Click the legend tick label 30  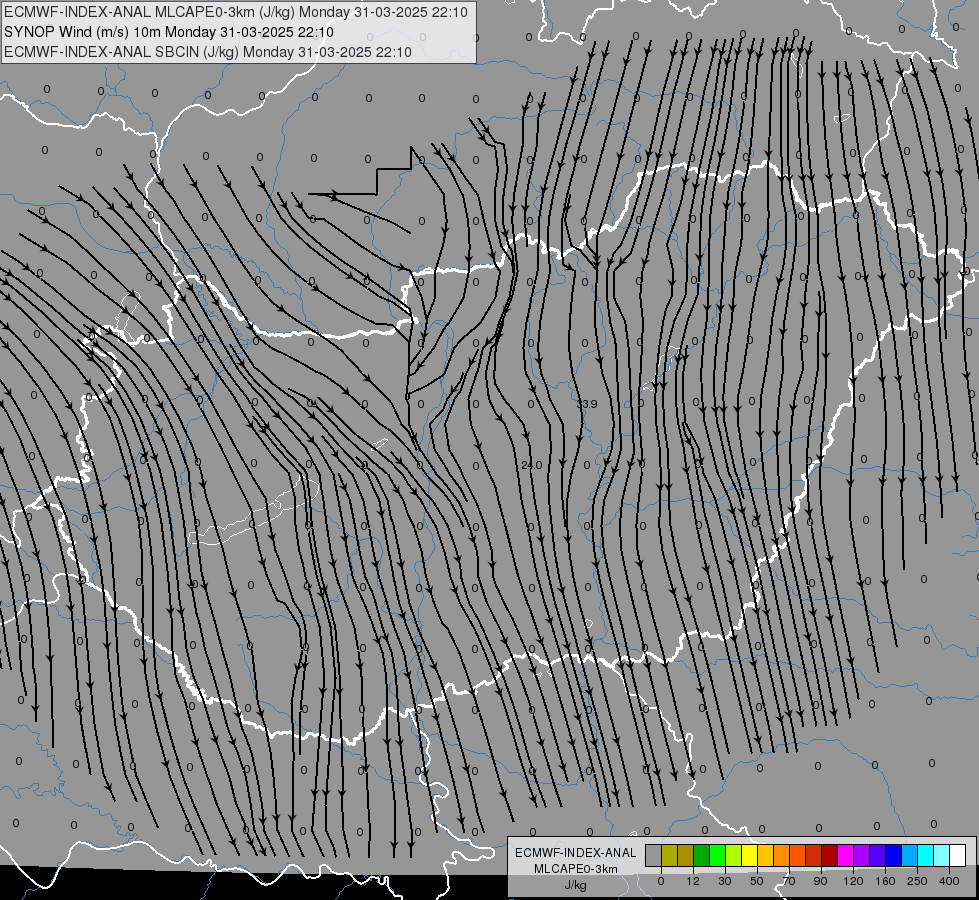tap(725, 881)
